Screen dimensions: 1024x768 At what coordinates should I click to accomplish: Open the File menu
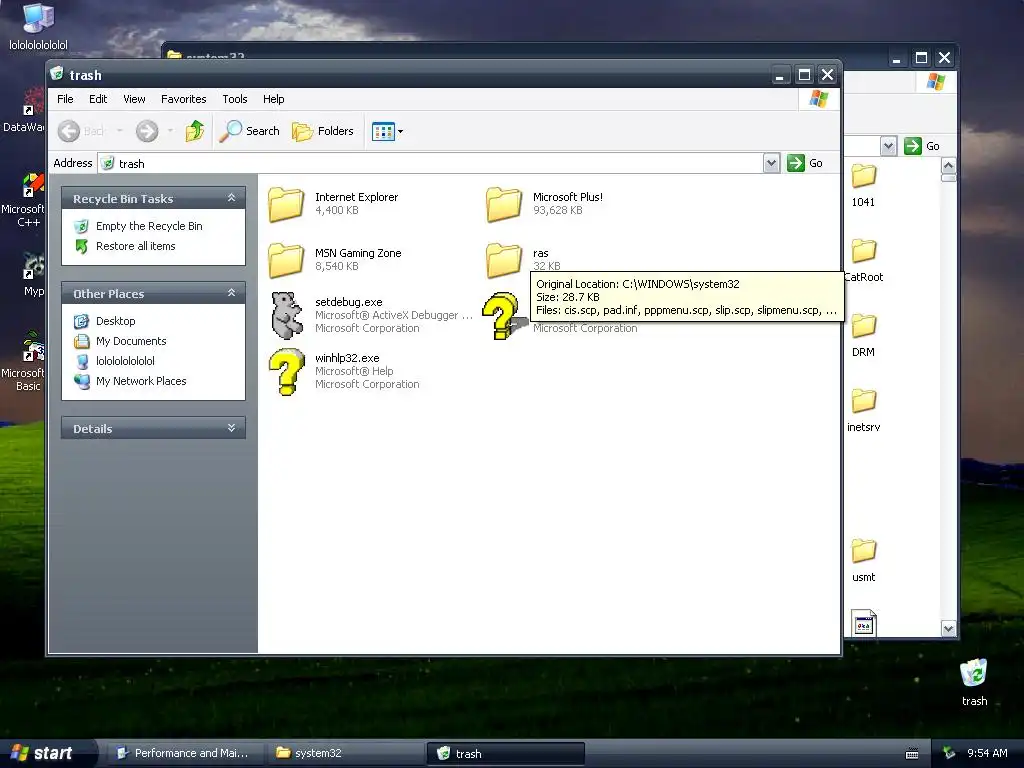[65, 99]
